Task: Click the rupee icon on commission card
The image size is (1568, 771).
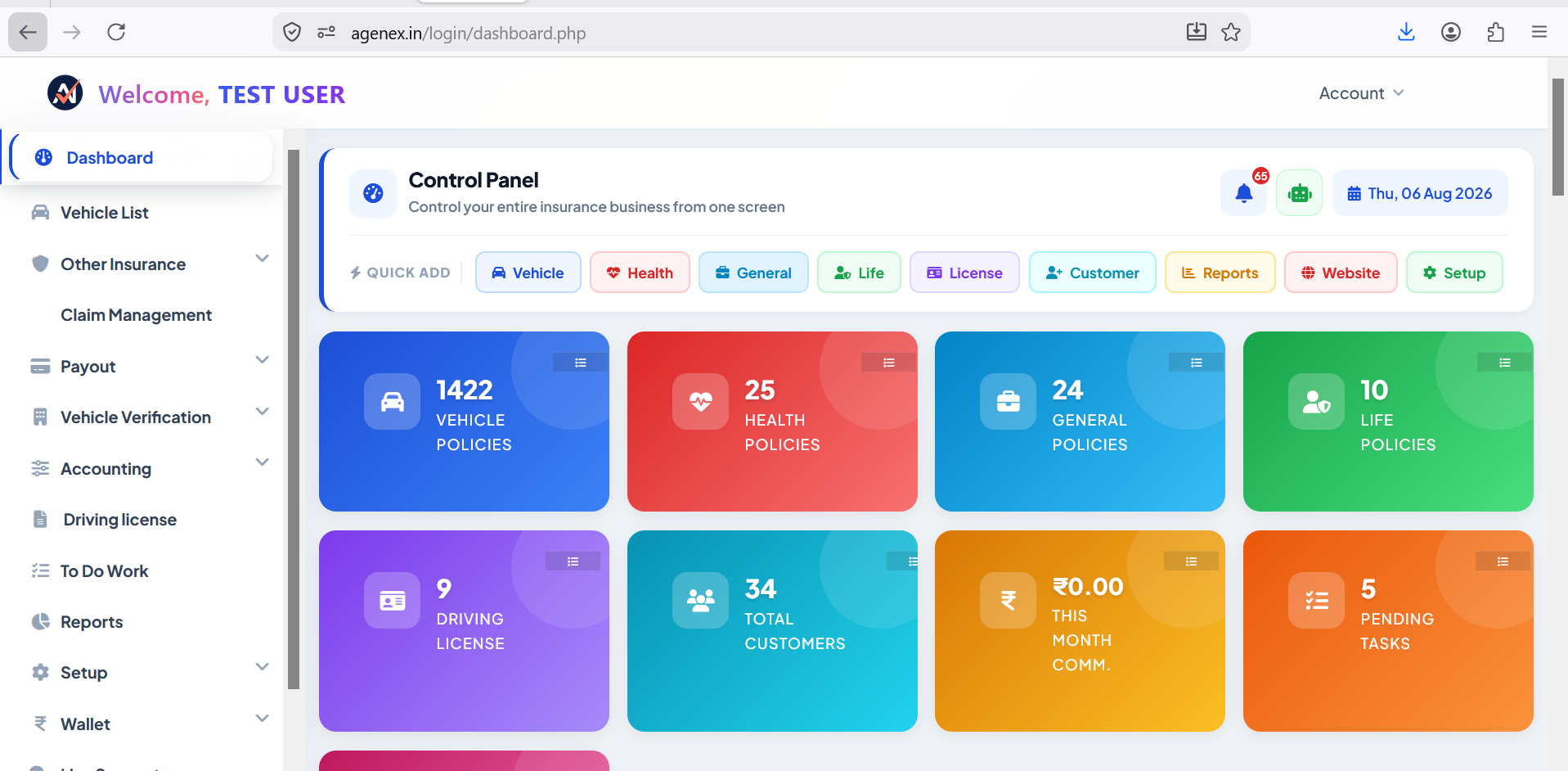Action: pos(1009,601)
